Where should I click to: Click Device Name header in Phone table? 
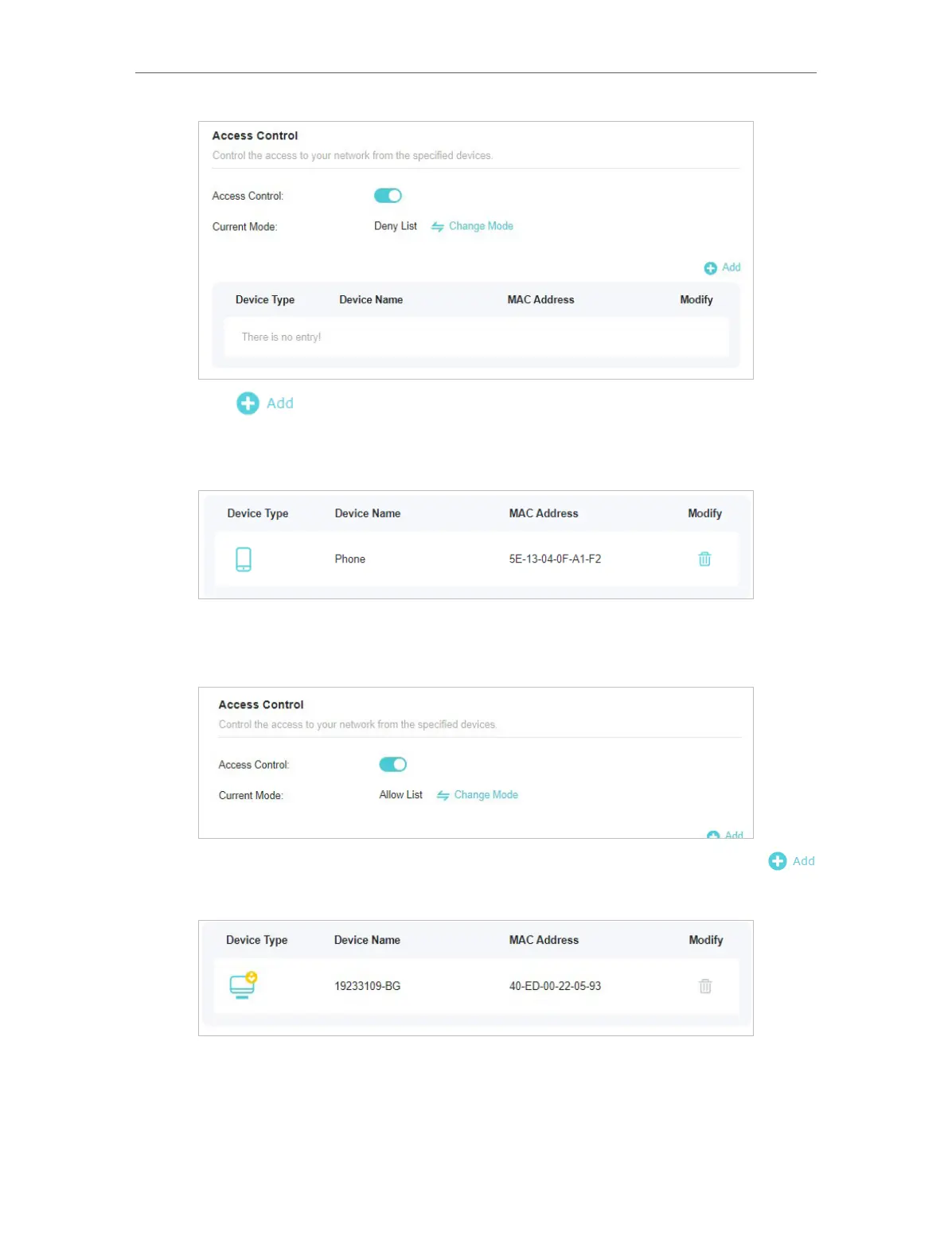click(x=368, y=513)
